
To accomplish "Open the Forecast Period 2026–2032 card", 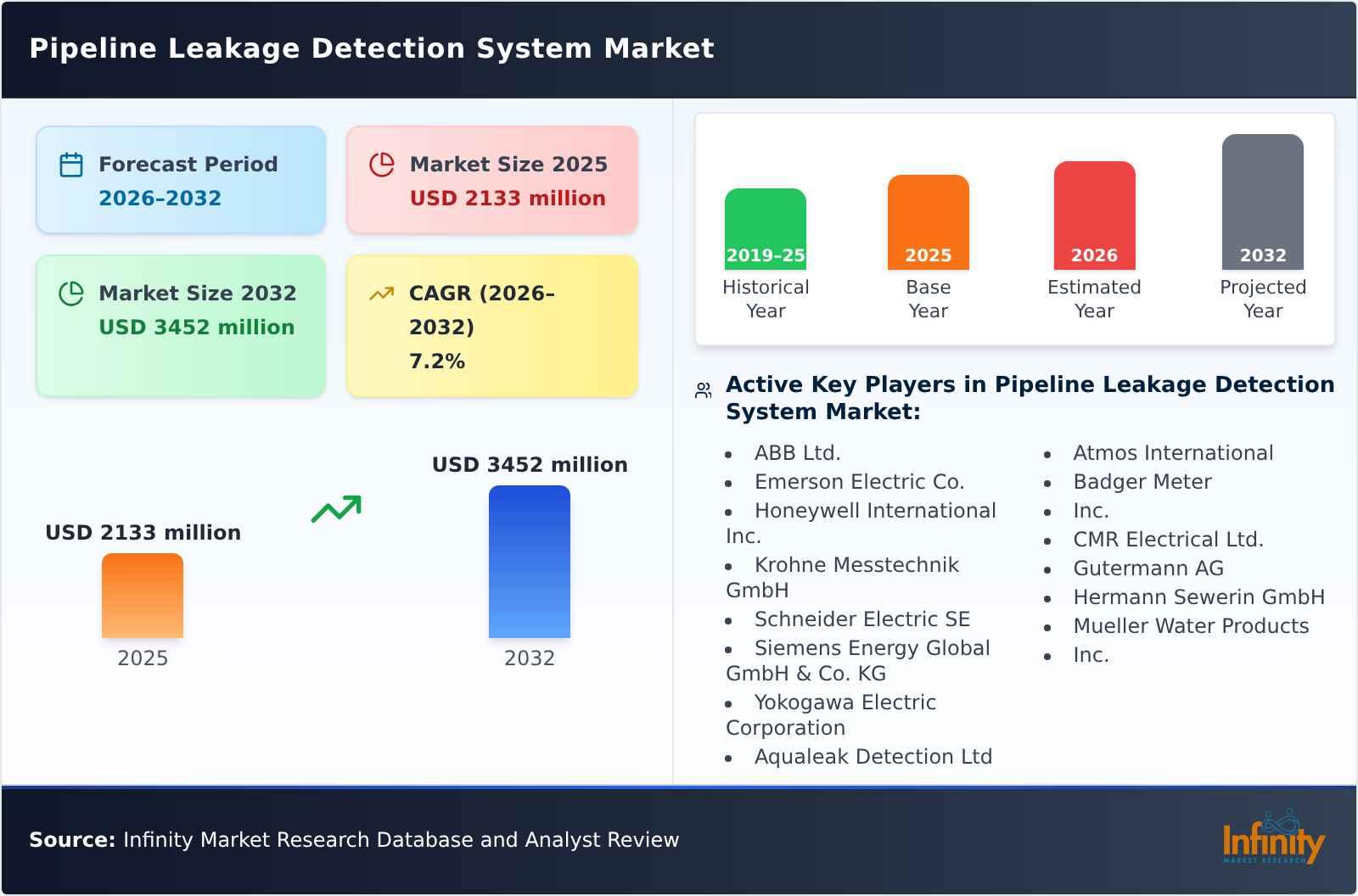I will click(x=180, y=178).
